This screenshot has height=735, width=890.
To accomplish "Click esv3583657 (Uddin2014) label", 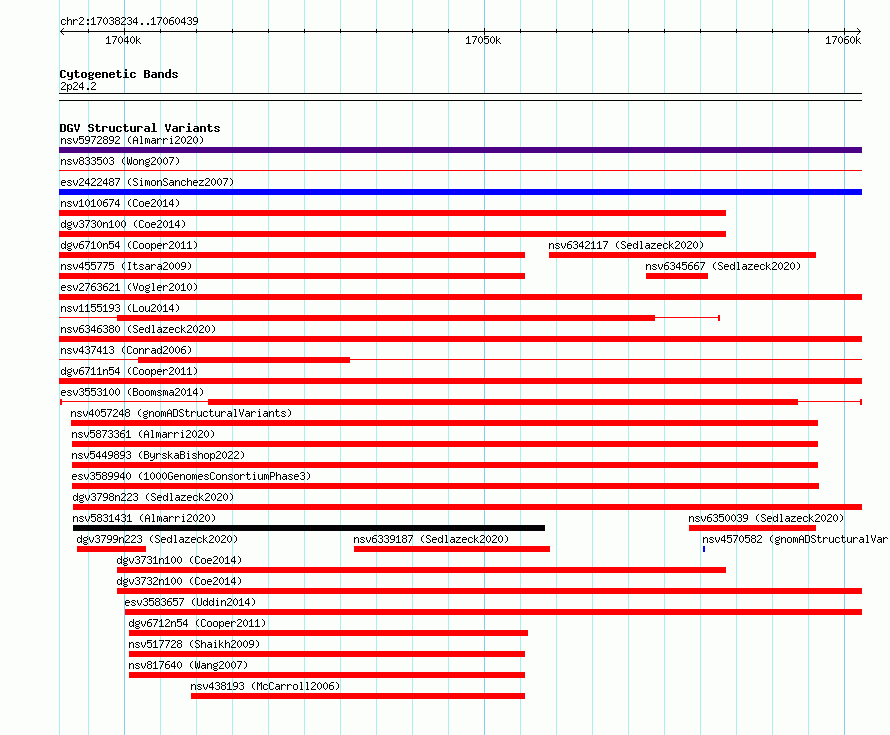I will (190, 602).
